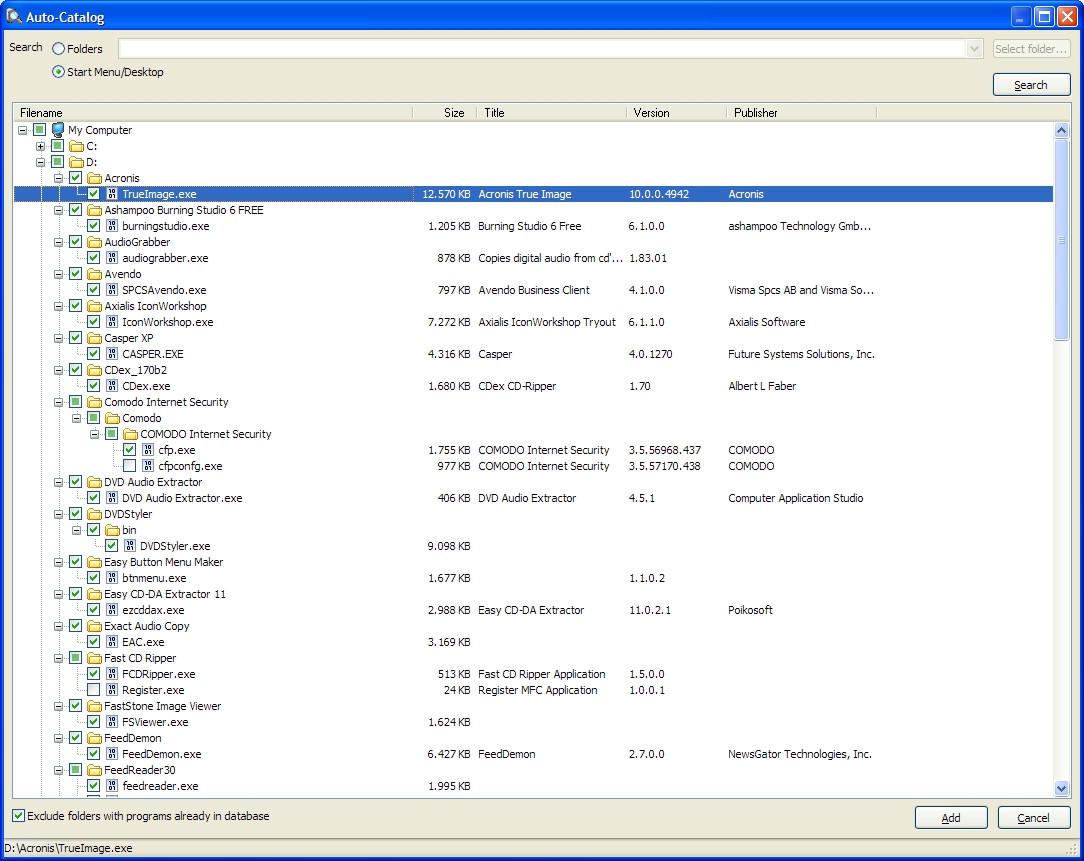This screenshot has width=1084, height=861.
Task: Click the folder path input field
Action: [x=542, y=48]
